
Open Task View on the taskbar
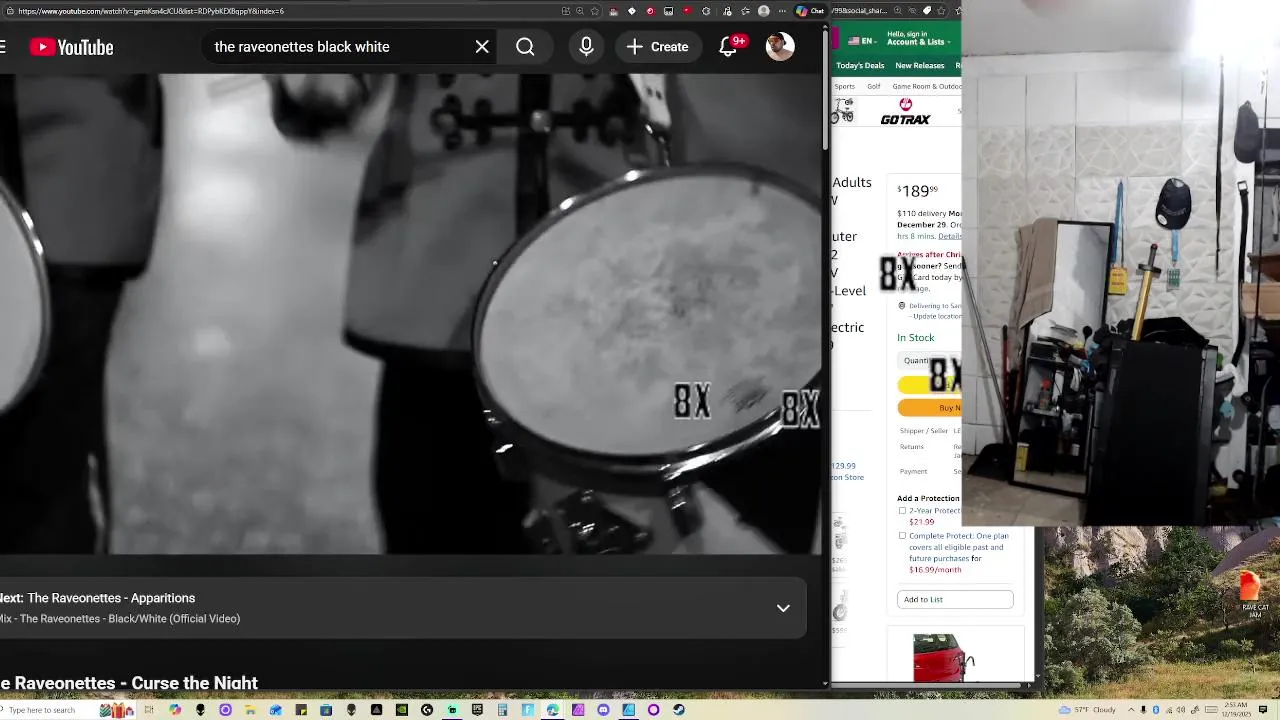[x=149, y=710]
